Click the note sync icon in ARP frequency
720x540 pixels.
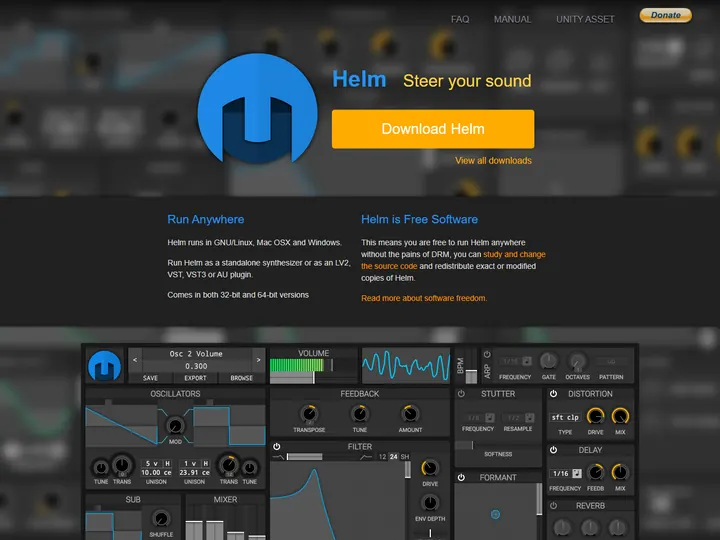coord(527,361)
